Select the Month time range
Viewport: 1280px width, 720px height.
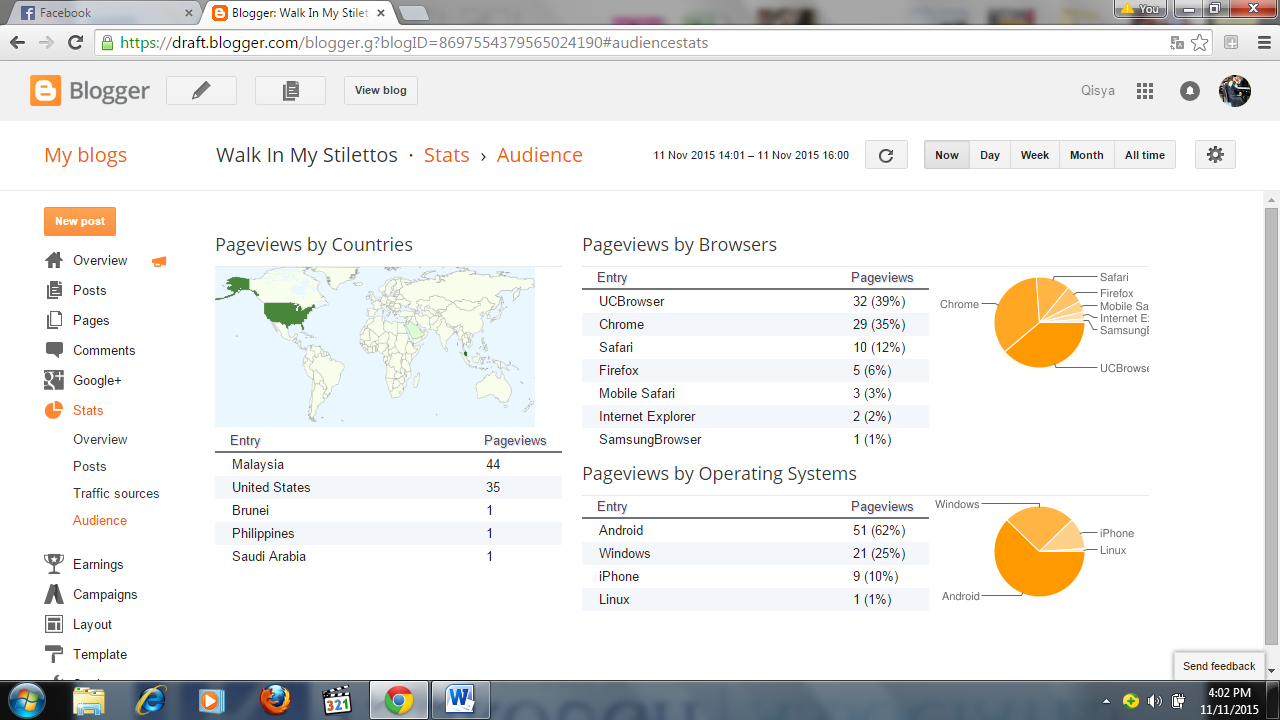(1087, 155)
